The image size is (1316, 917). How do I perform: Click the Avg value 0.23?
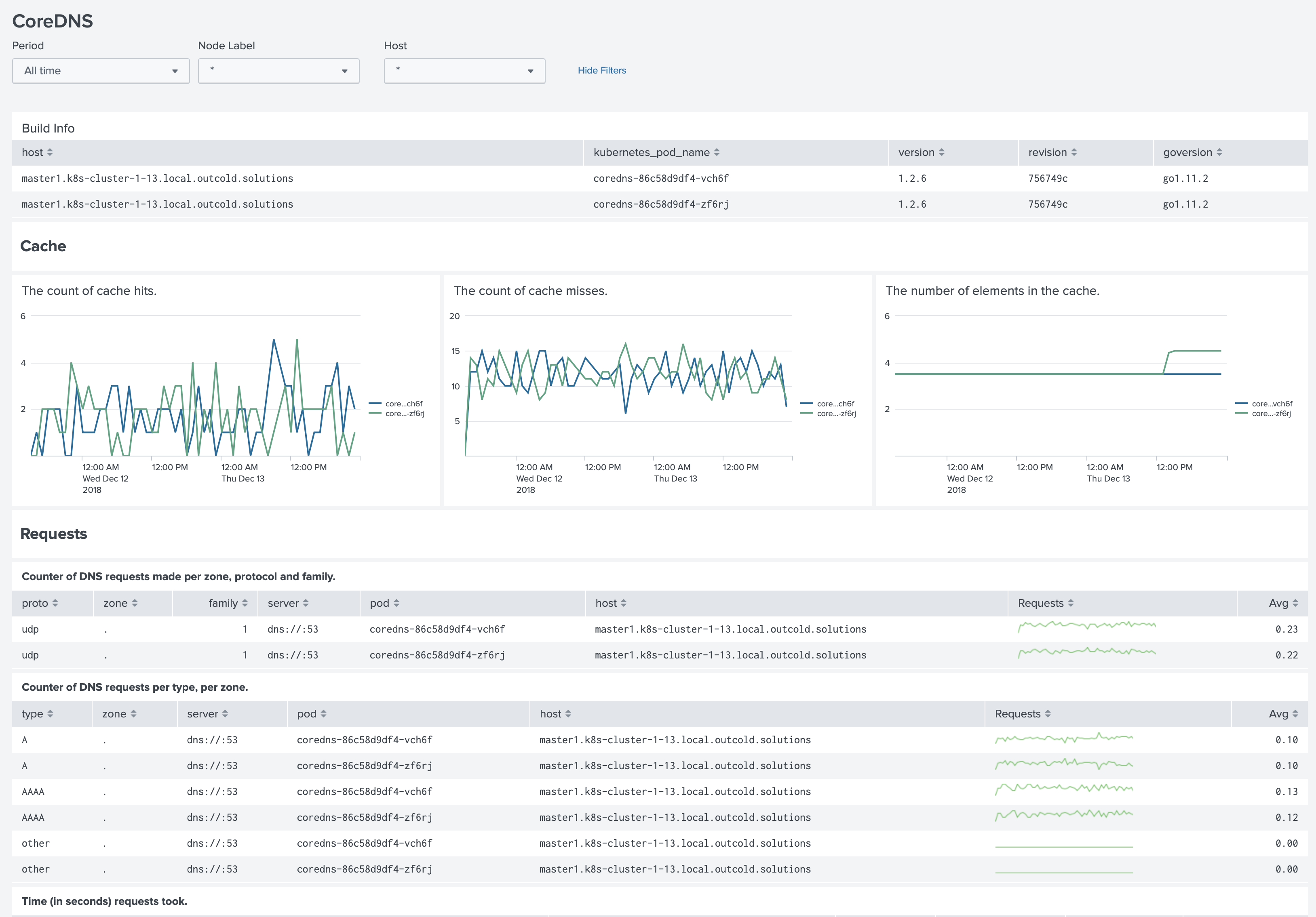(1287, 629)
